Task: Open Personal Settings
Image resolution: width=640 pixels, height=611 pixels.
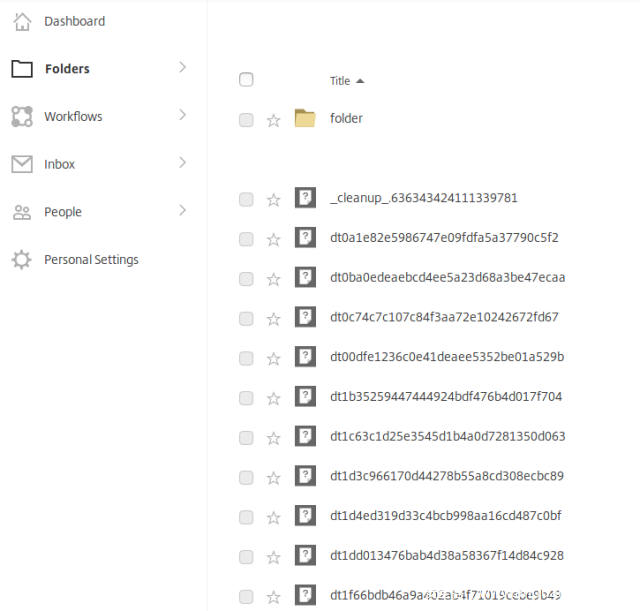Action: [x=91, y=260]
